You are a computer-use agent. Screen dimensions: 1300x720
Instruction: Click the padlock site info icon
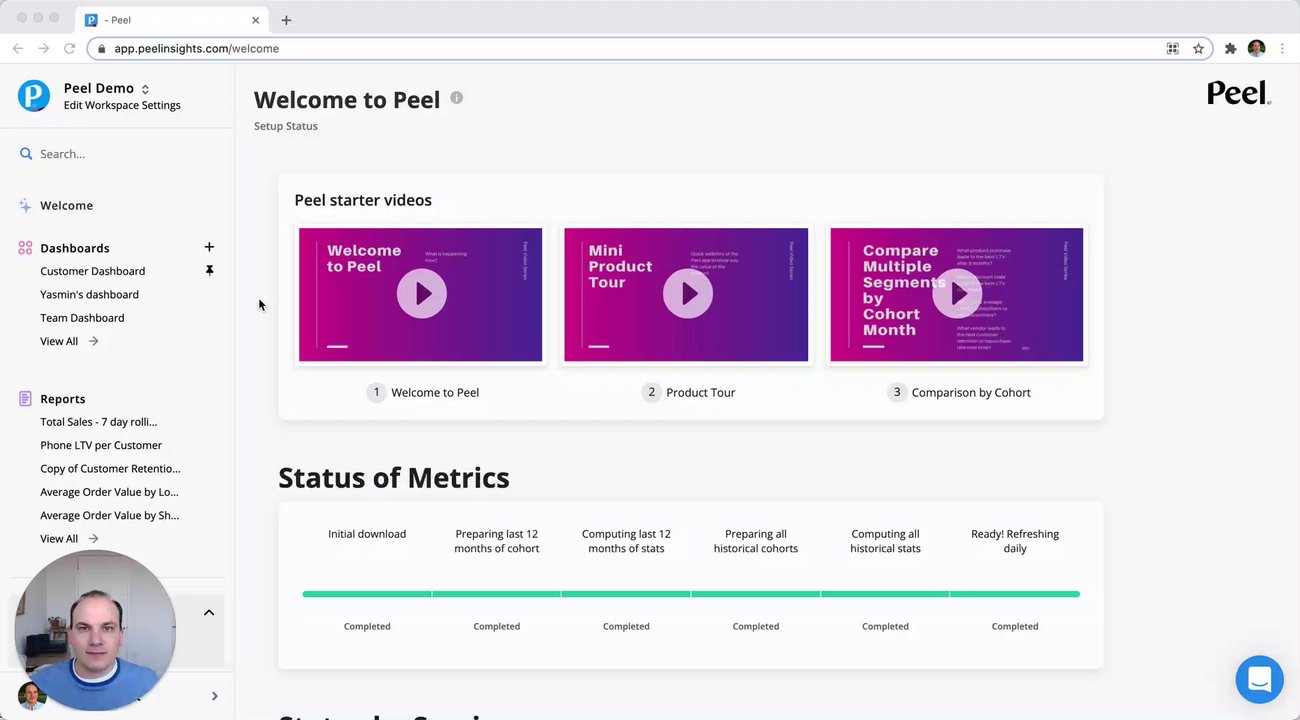[101, 48]
